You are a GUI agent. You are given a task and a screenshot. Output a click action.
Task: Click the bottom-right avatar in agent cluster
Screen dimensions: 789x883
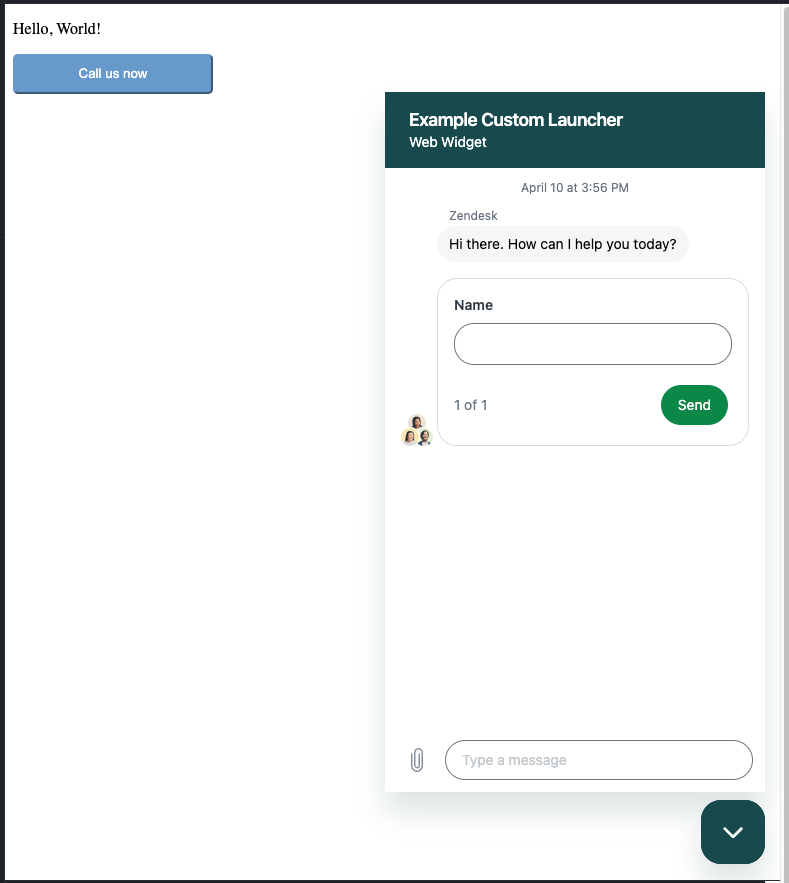click(425, 437)
